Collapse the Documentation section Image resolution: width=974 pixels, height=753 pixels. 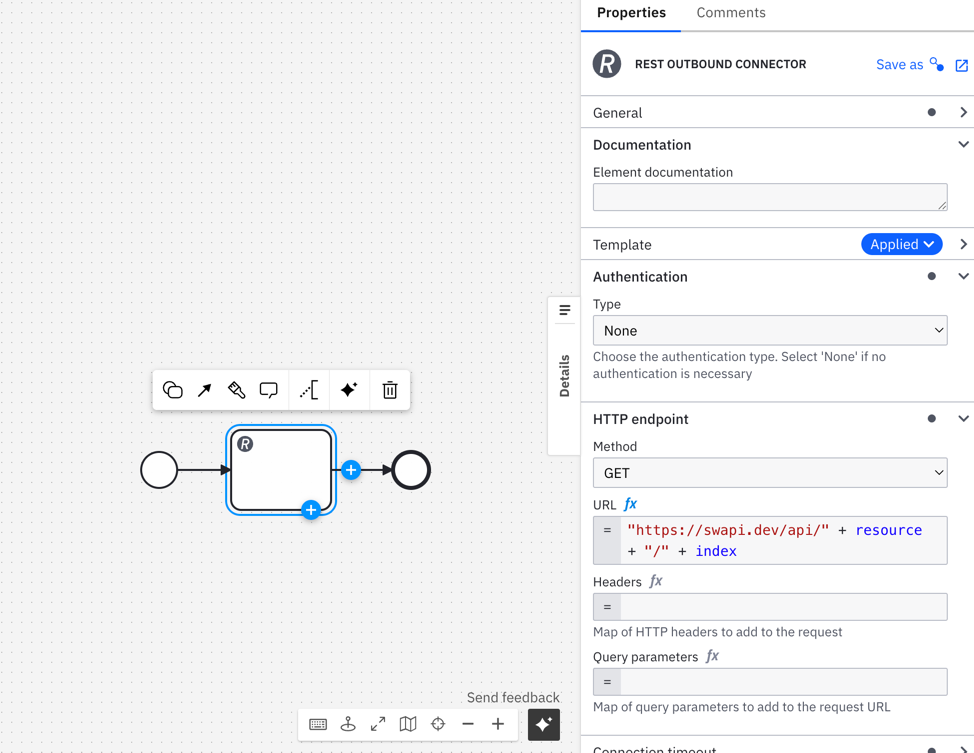(962, 144)
